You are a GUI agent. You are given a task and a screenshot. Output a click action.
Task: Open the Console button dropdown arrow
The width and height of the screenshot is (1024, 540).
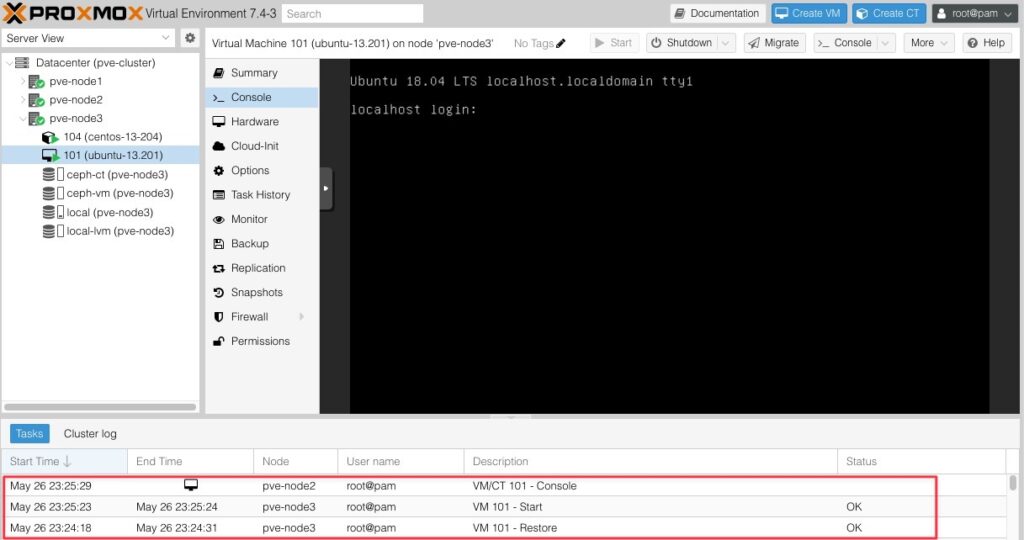pyautogui.click(x=886, y=43)
